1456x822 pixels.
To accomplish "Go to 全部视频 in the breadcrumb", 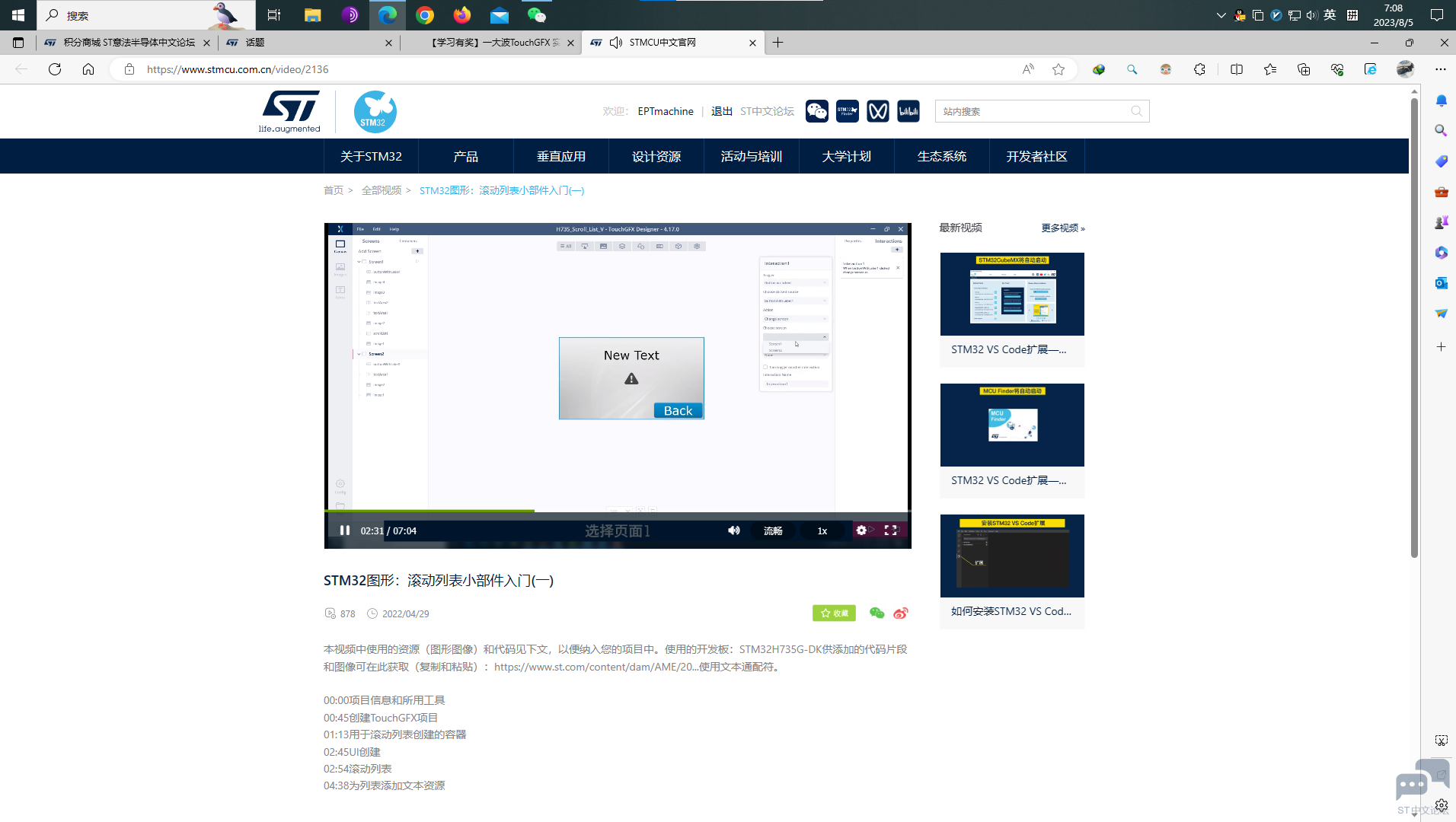I will (382, 190).
